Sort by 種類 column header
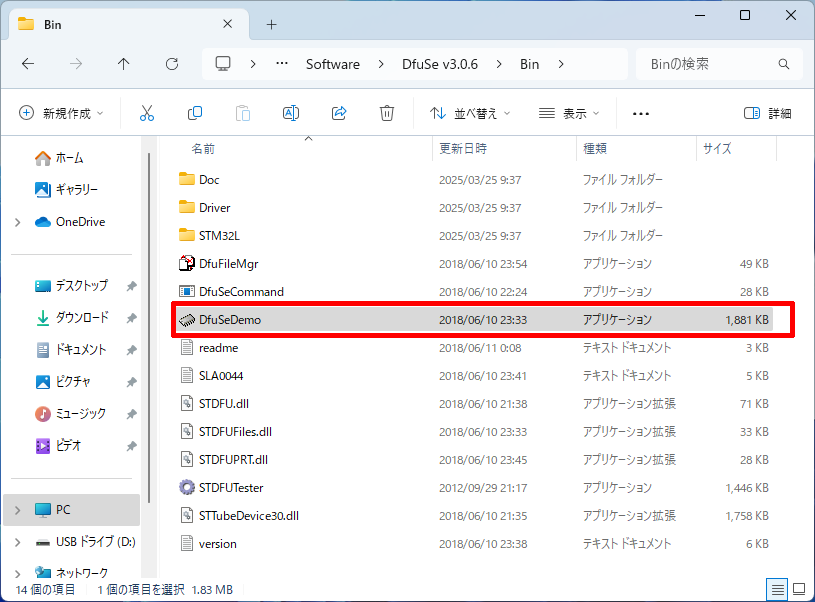The image size is (815, 602). click(595, 149)
